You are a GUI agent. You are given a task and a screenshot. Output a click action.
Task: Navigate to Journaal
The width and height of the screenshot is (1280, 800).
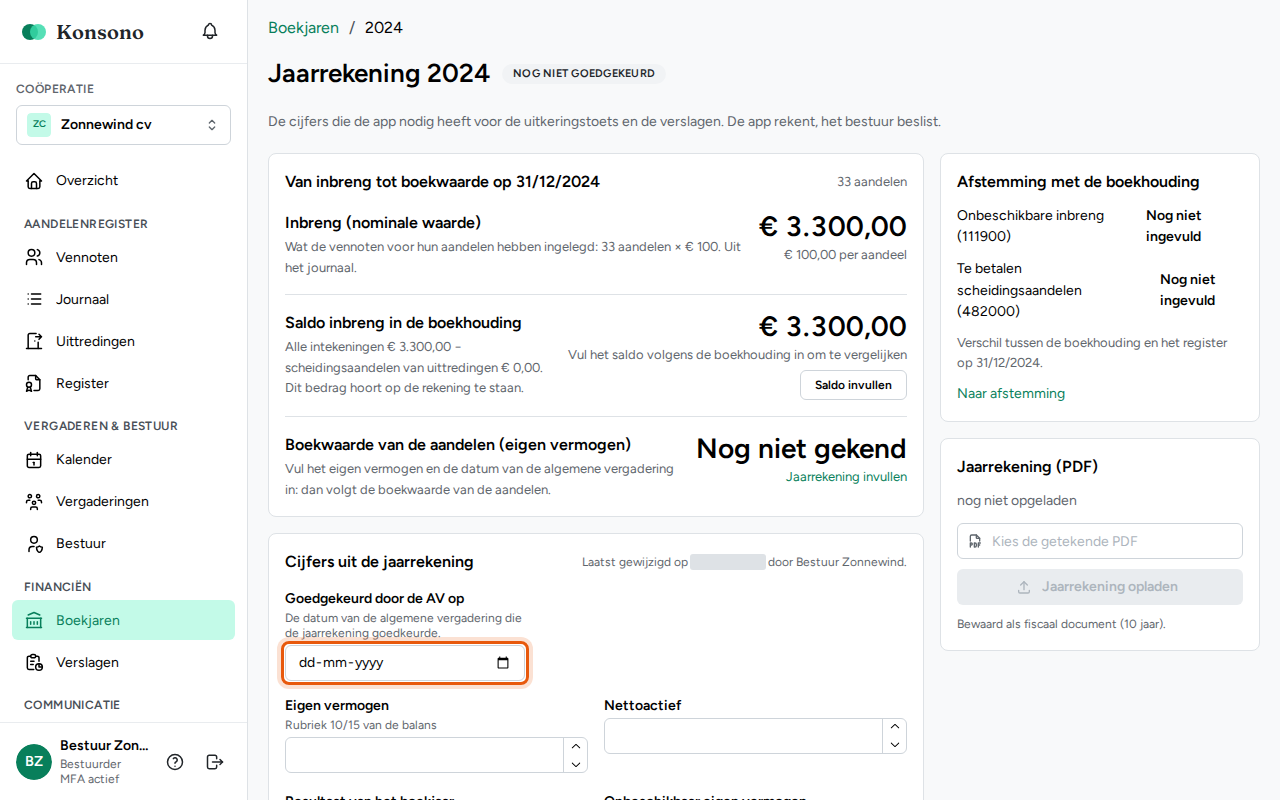(123, 300)
